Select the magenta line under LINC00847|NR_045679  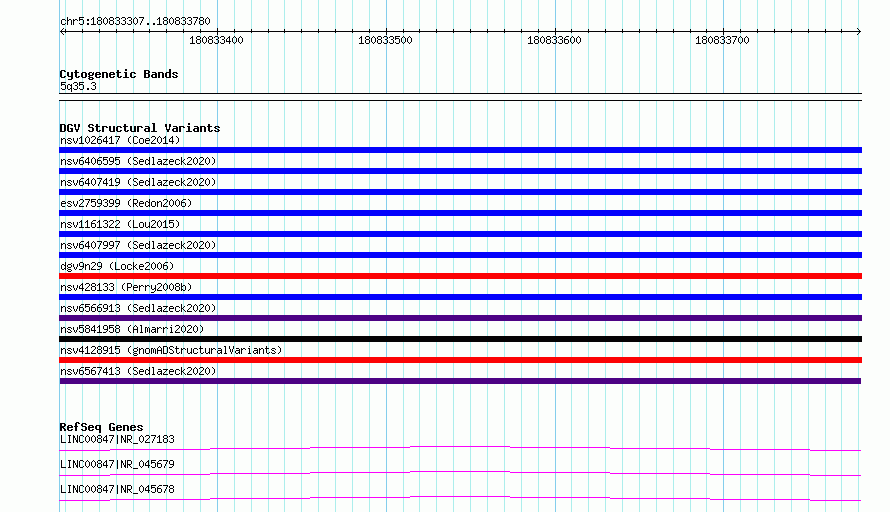(x=460, y=473)
